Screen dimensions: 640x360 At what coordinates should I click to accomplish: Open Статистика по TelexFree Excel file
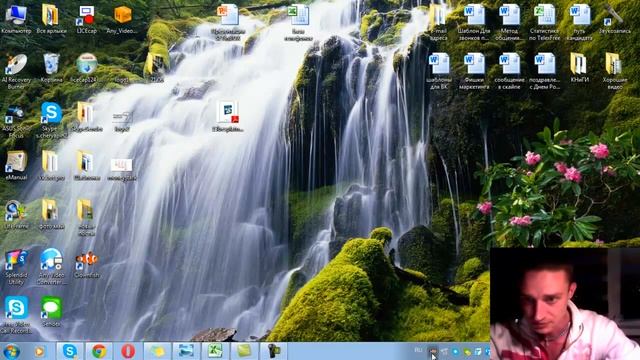click(544, 22)
